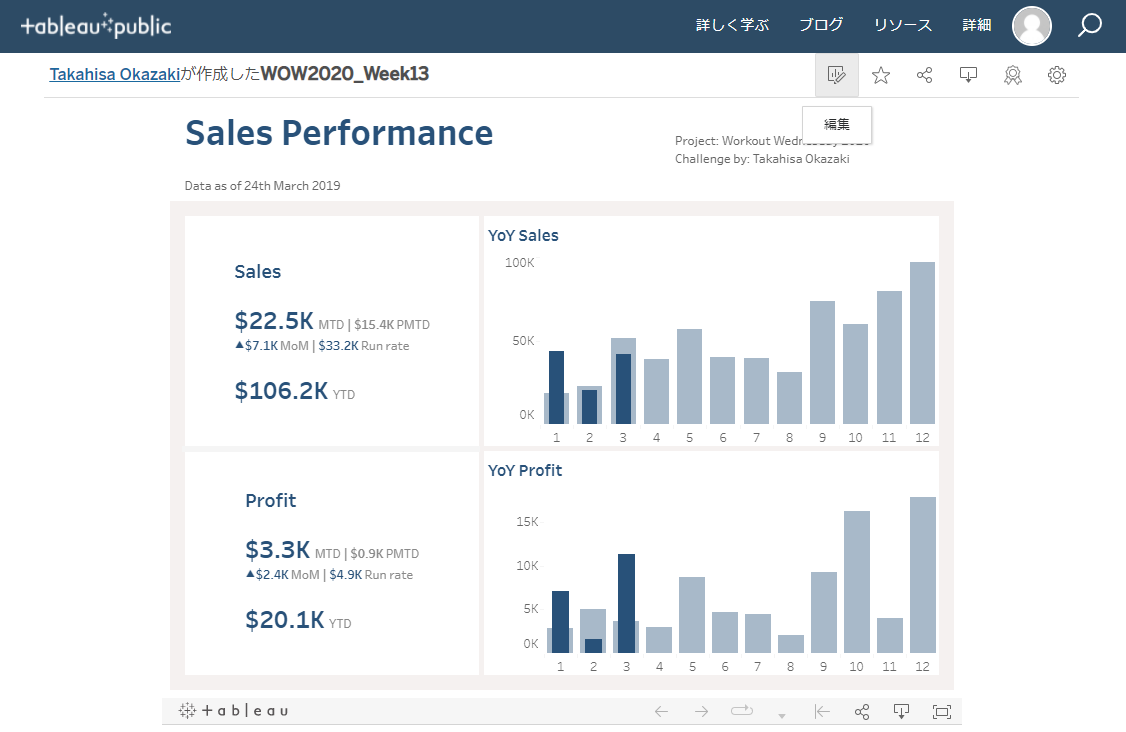This screenshot has height=732, width=1126.
Task: Click the share icon in bottom toolbar
Action: [862, 711]
